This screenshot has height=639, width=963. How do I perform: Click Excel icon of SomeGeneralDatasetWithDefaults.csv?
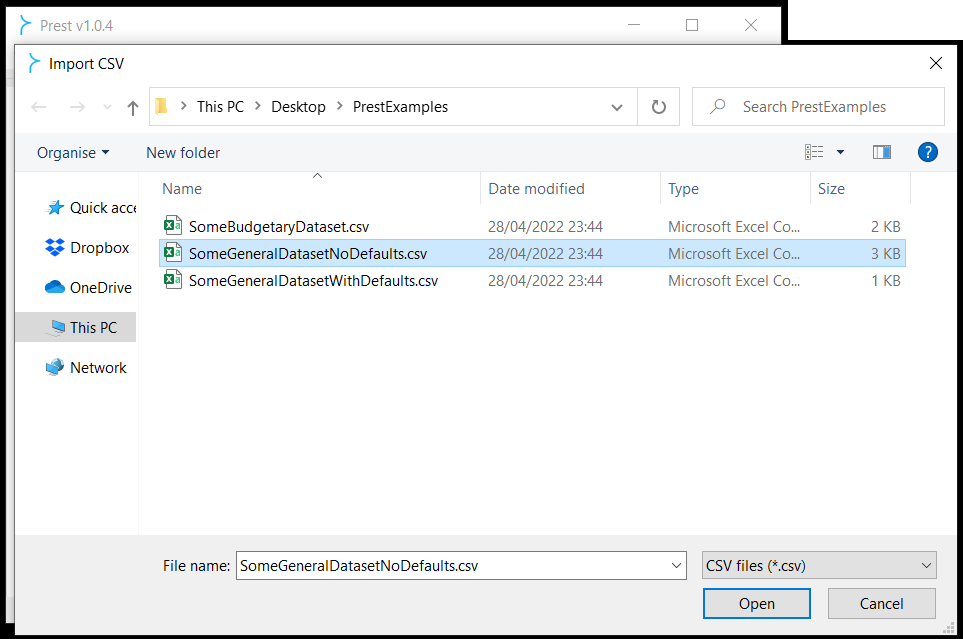click(x=173, y=280)
